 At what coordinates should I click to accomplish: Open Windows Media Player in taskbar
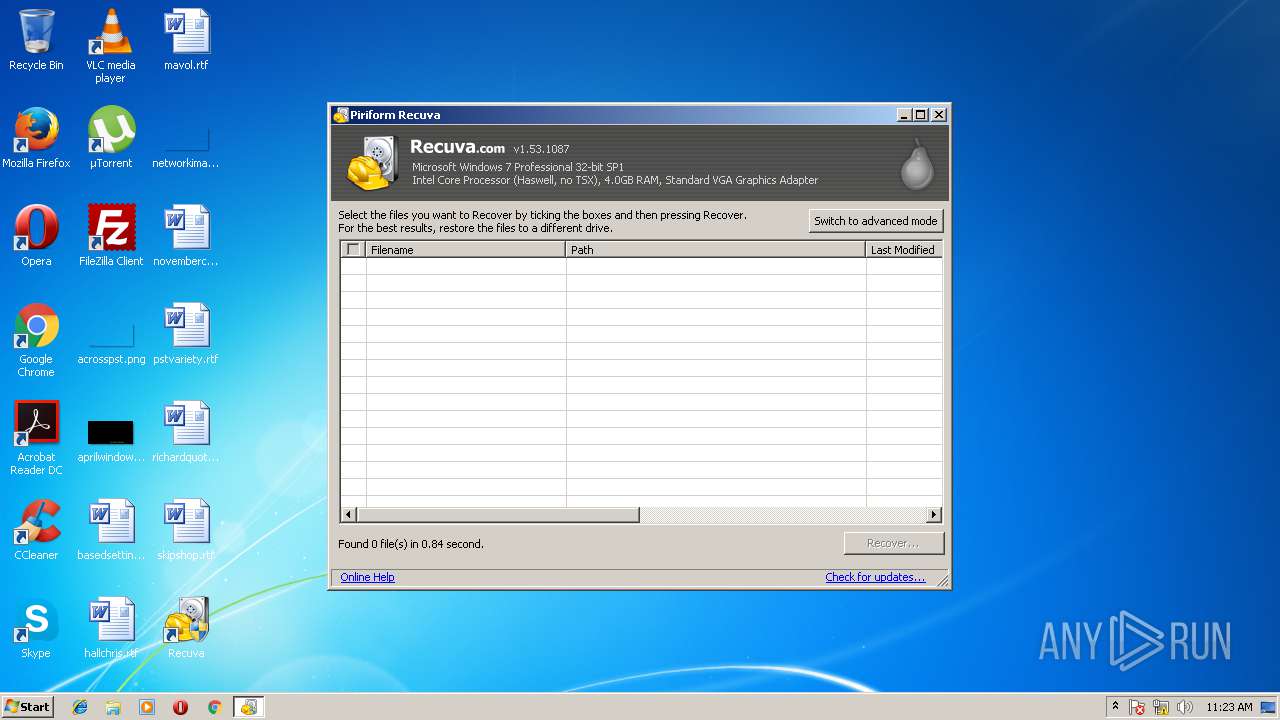[x=147, y=707]
